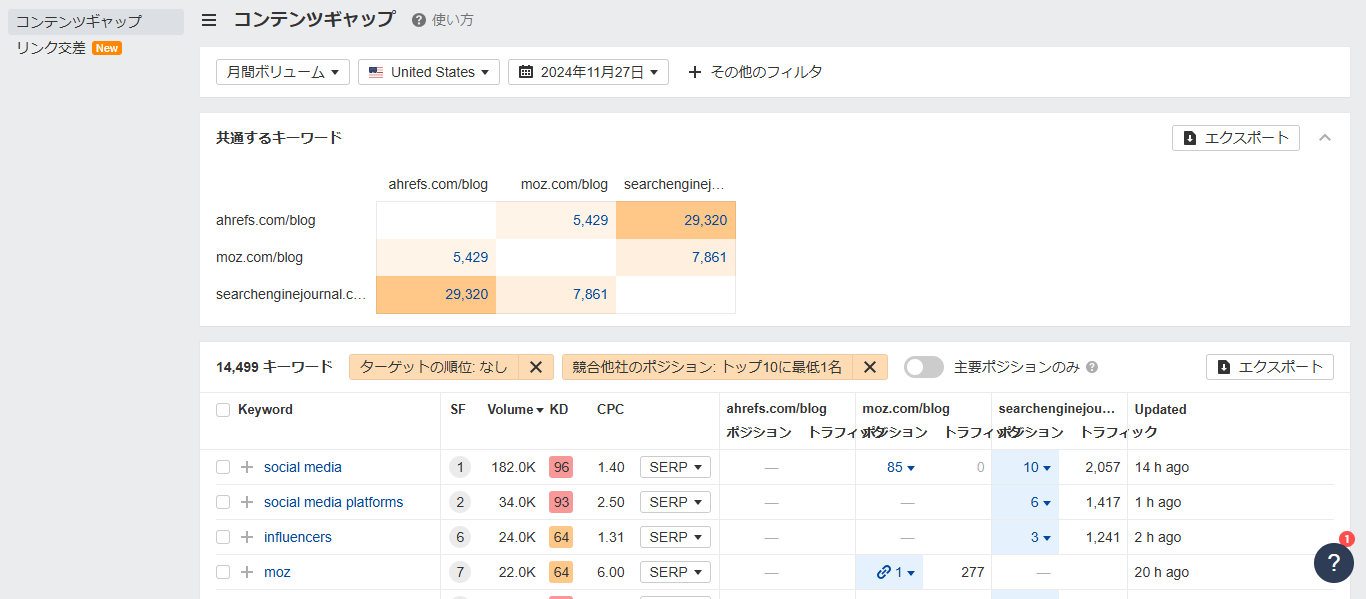Click the United States flag icon
Screen dimensions: 1366x599
(x=375, y=71)
